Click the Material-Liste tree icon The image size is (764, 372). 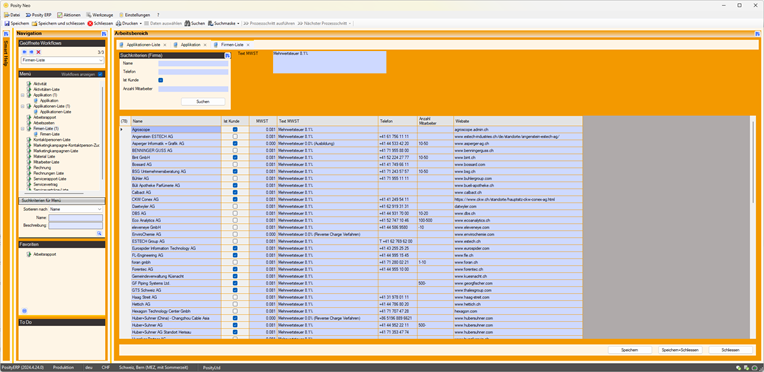[29, 156]
